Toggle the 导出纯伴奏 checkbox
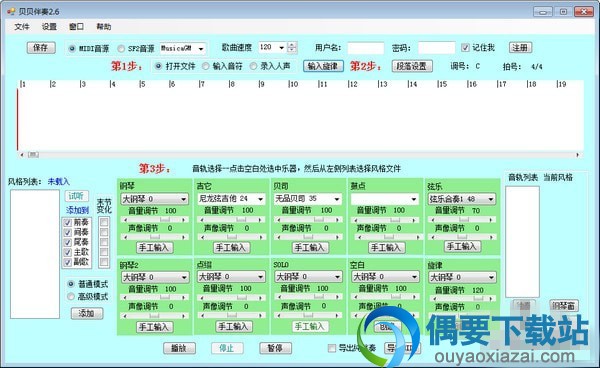Image resolution: width=600 pixels, height=368 pixels. point(332,348)
